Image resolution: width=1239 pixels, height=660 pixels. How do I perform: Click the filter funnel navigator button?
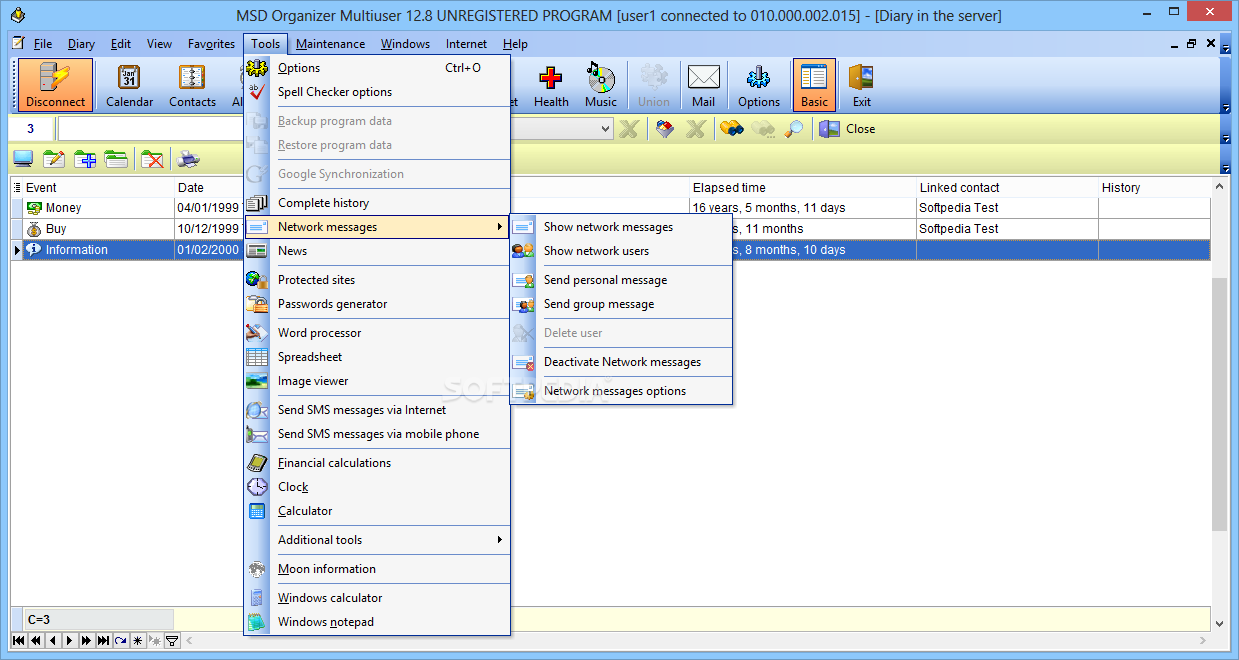click(172, 640)
